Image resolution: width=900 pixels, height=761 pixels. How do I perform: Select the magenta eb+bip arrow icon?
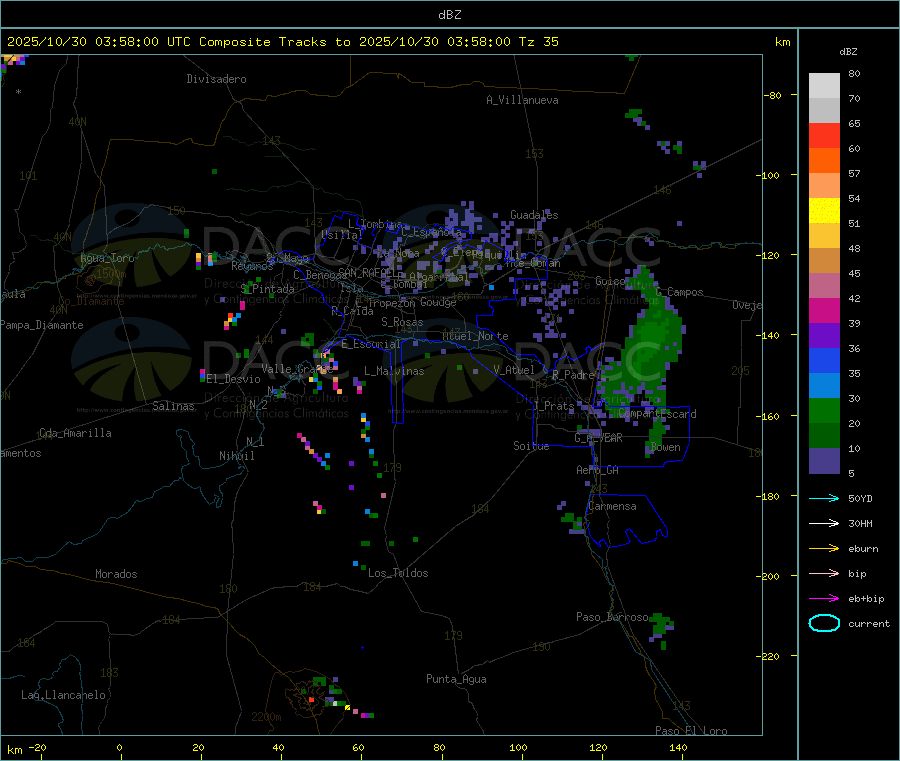coord(823,598)
